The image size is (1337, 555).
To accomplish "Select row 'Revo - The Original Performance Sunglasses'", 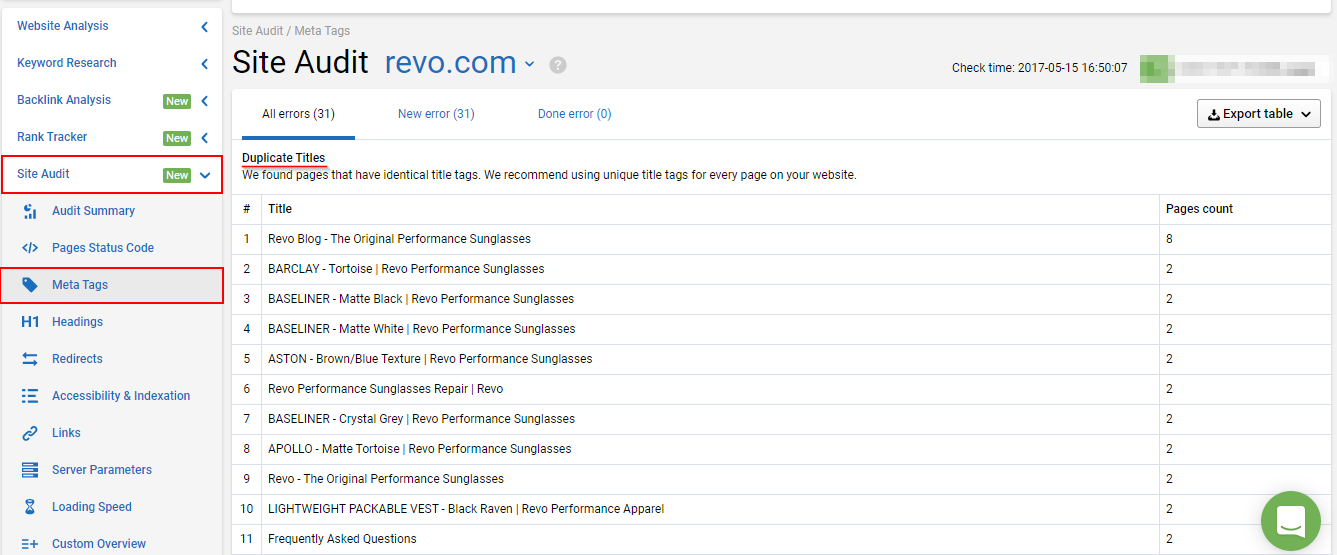I will 386,479.
